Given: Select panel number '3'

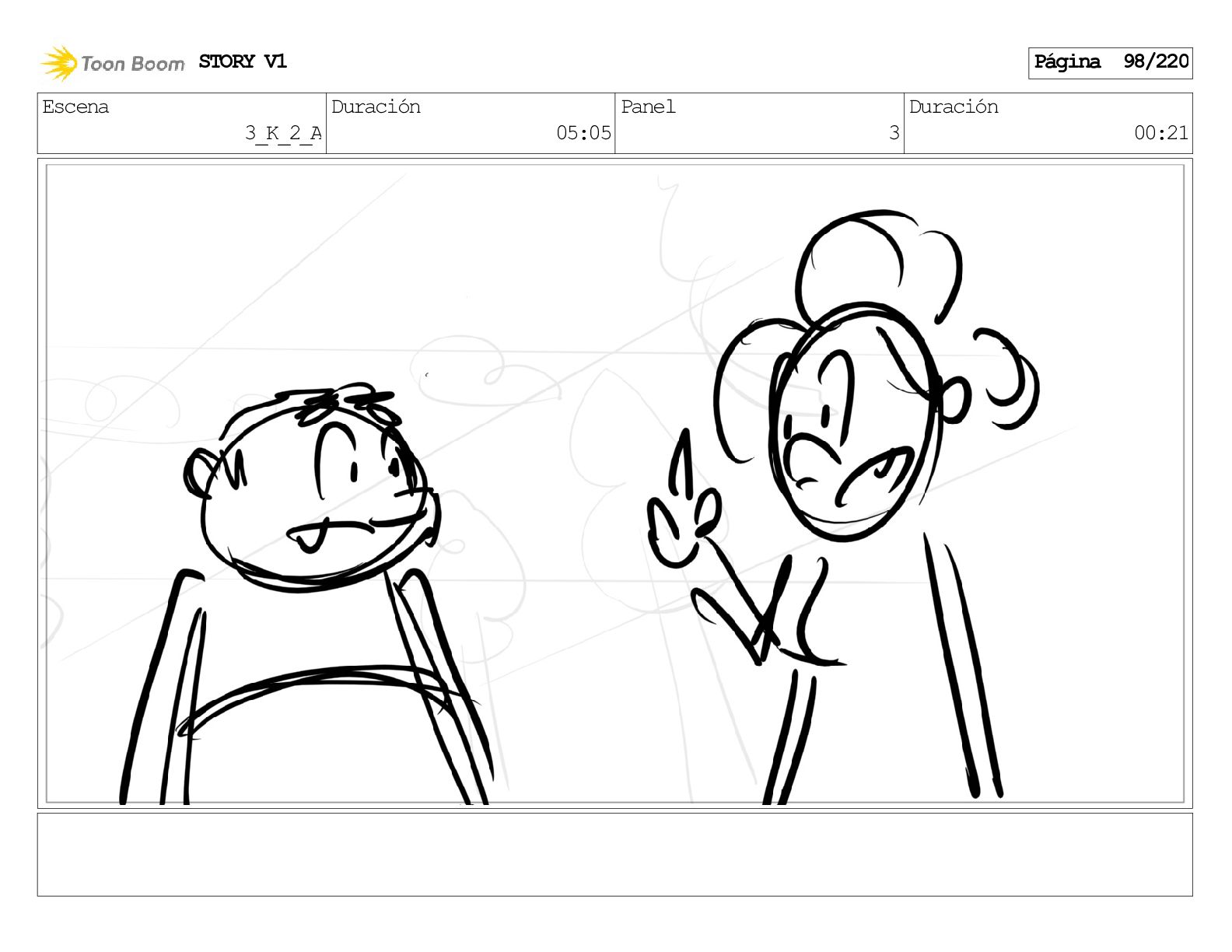Looking at the screenshot, I should click(894, 133).
